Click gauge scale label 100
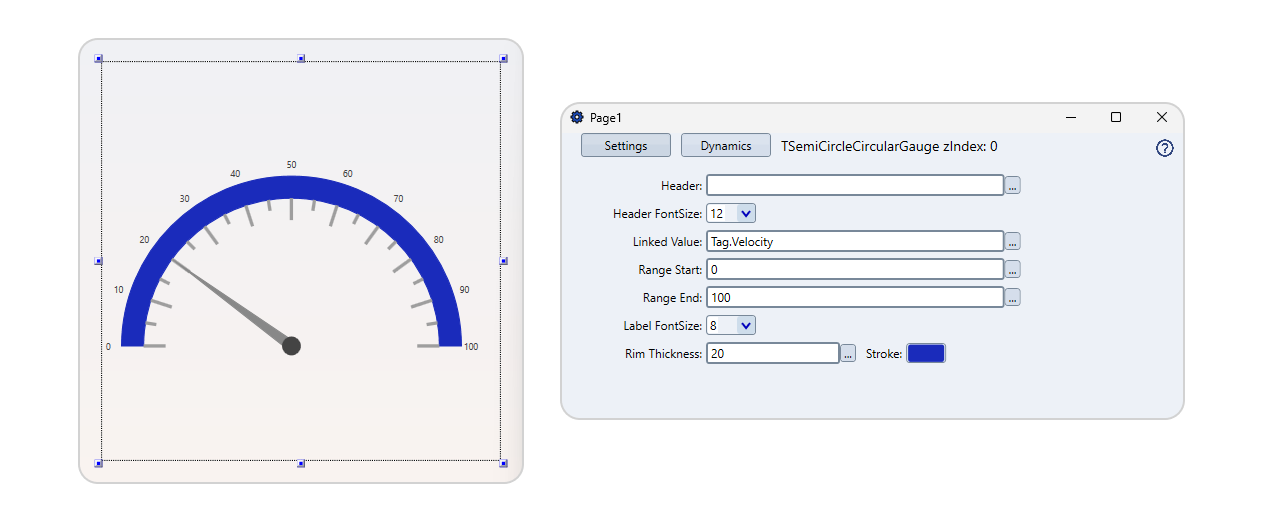 [x=471, y=347]
